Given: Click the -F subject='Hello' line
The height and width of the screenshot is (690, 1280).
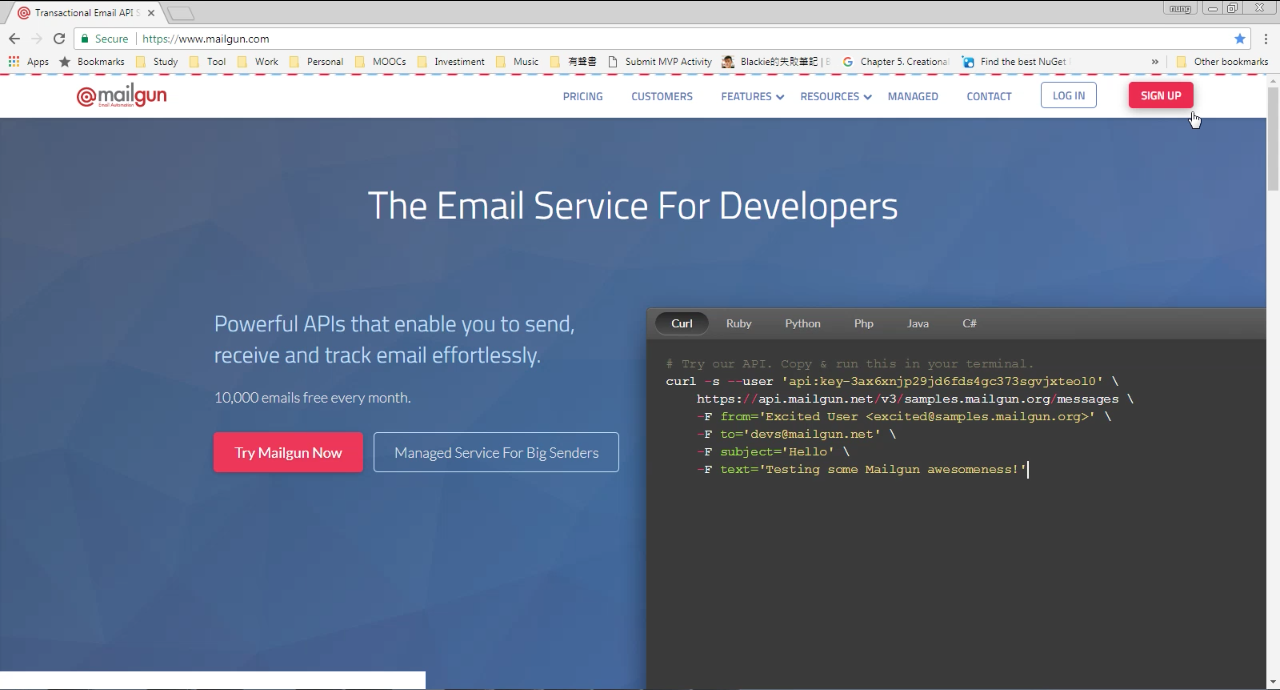Looking at the screenshot, I should click(773, 452).
